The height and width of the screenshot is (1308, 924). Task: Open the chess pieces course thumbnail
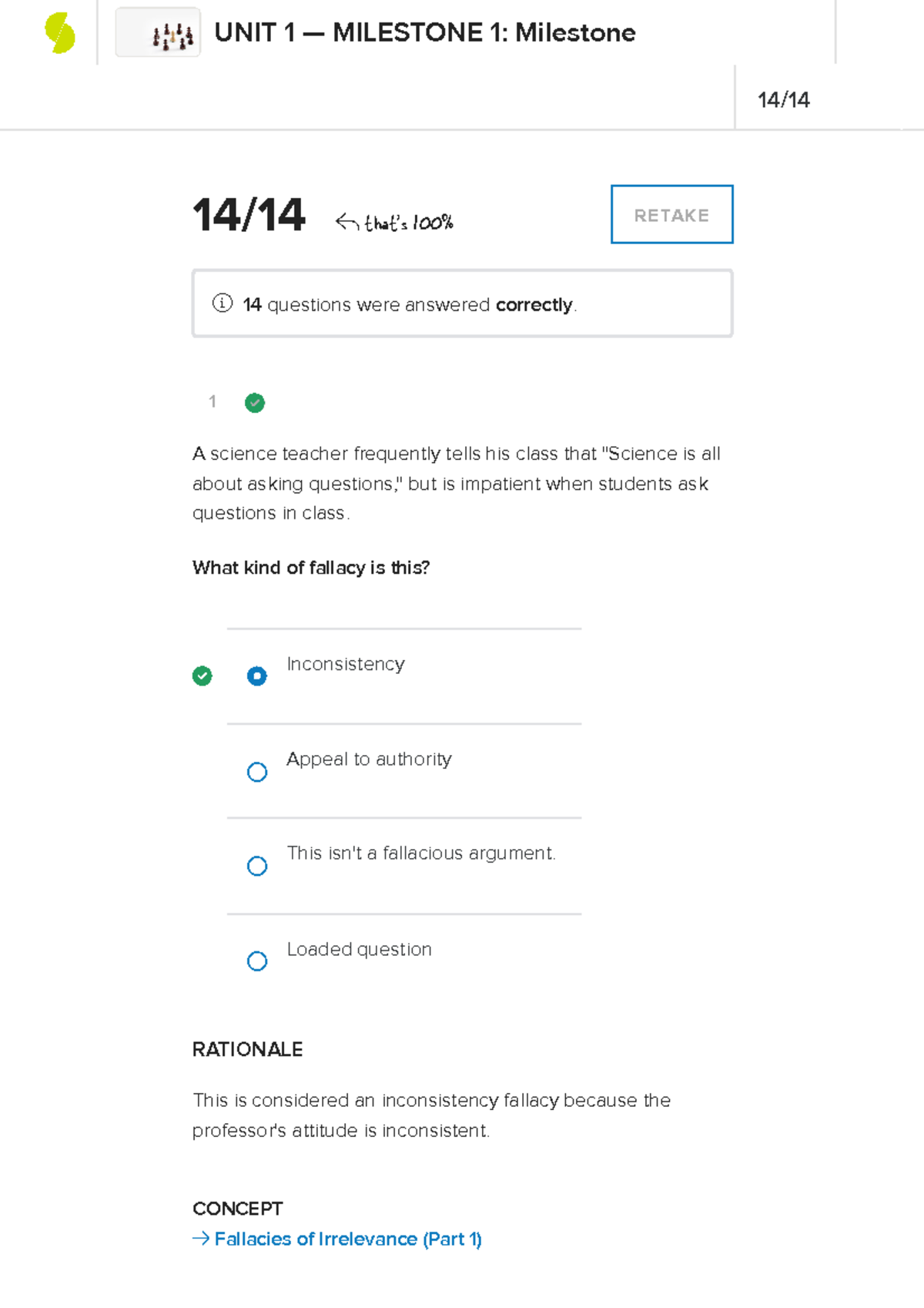(x=158, y=32)
